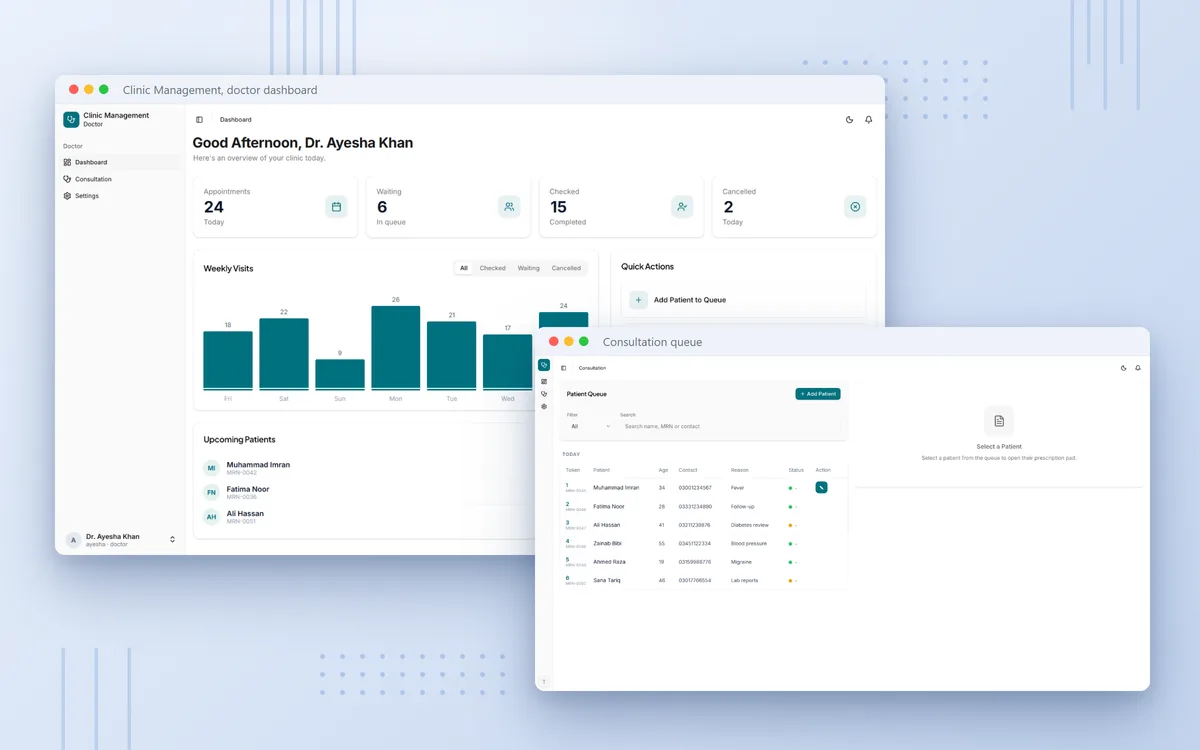Toggle dark mode moon in dashboard window
Viewport: 1200px width, 750px height.
[850, 120]
